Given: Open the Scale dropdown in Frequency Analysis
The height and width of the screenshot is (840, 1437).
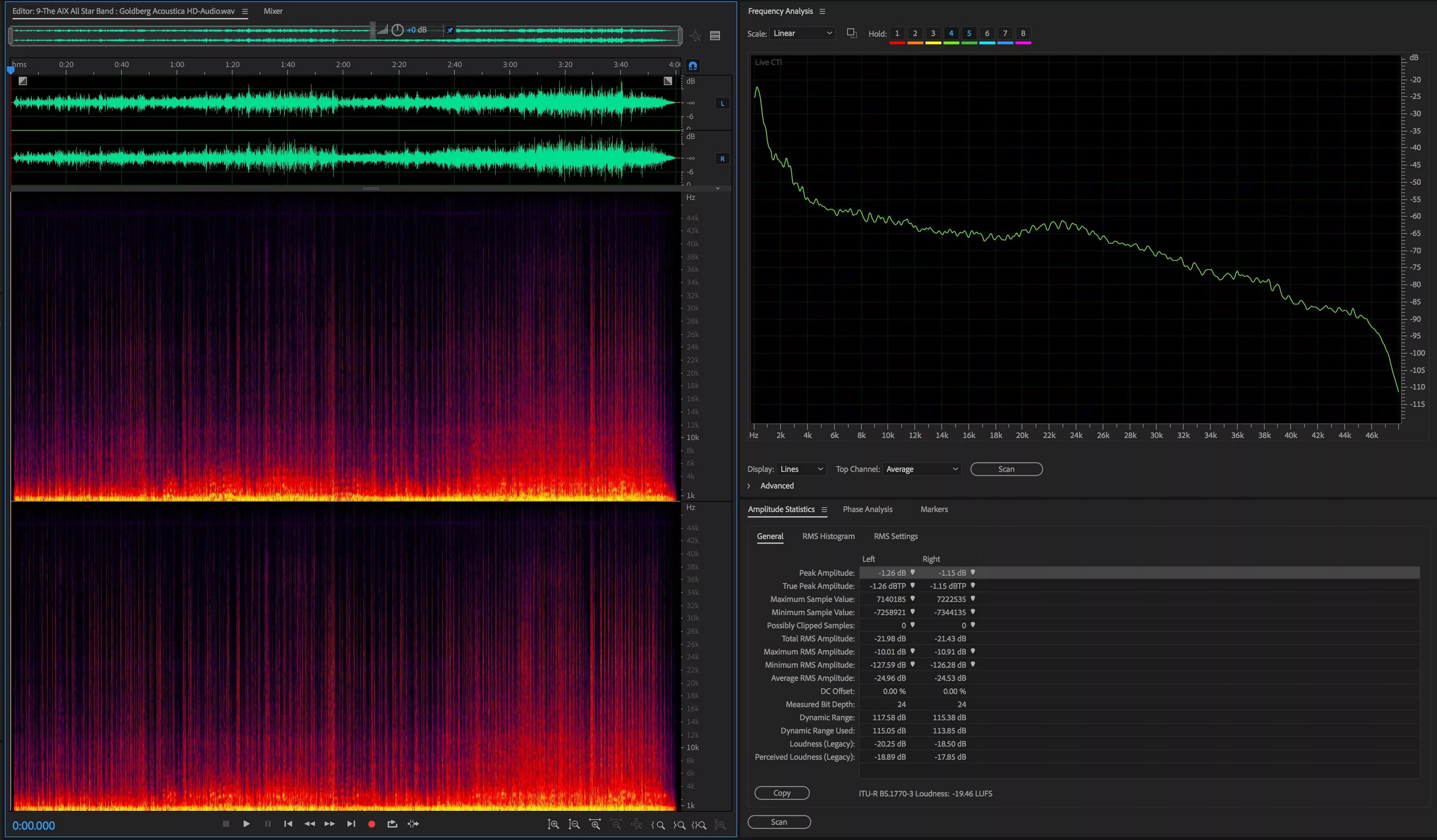Looking at the screenshot, I should pyautogui.click(x=801, y=33).
